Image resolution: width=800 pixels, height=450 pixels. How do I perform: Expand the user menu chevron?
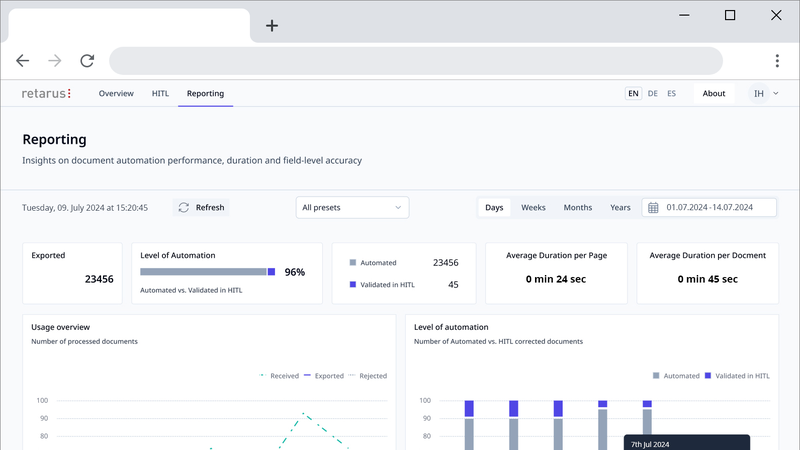click(776, 94)
